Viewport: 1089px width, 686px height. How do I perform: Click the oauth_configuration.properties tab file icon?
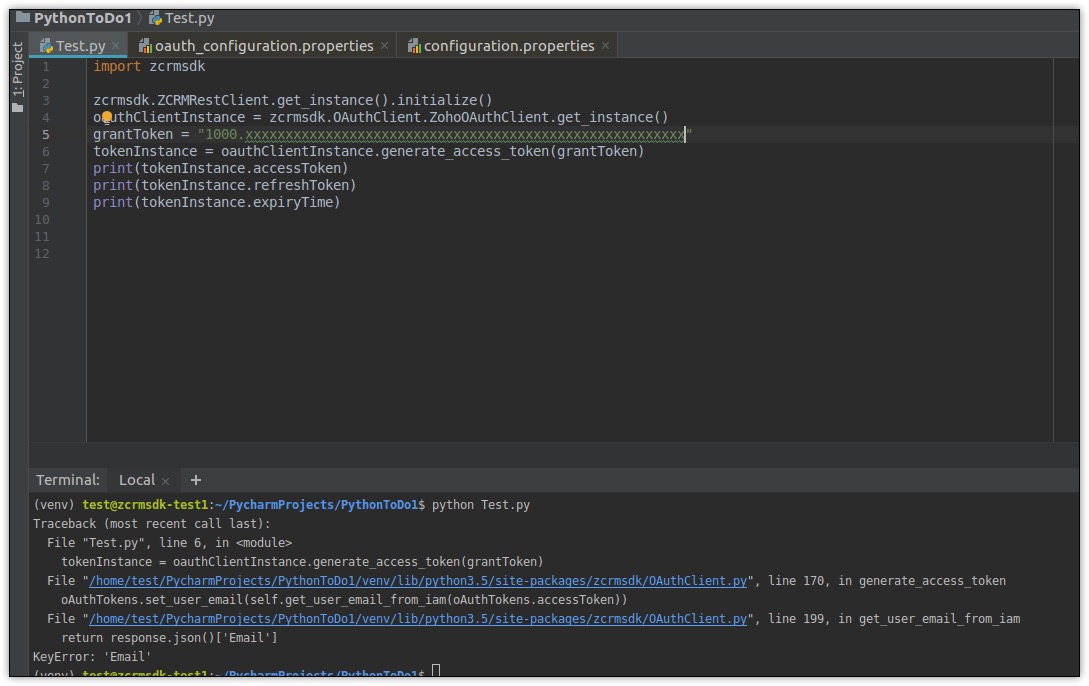pos(145,46)
